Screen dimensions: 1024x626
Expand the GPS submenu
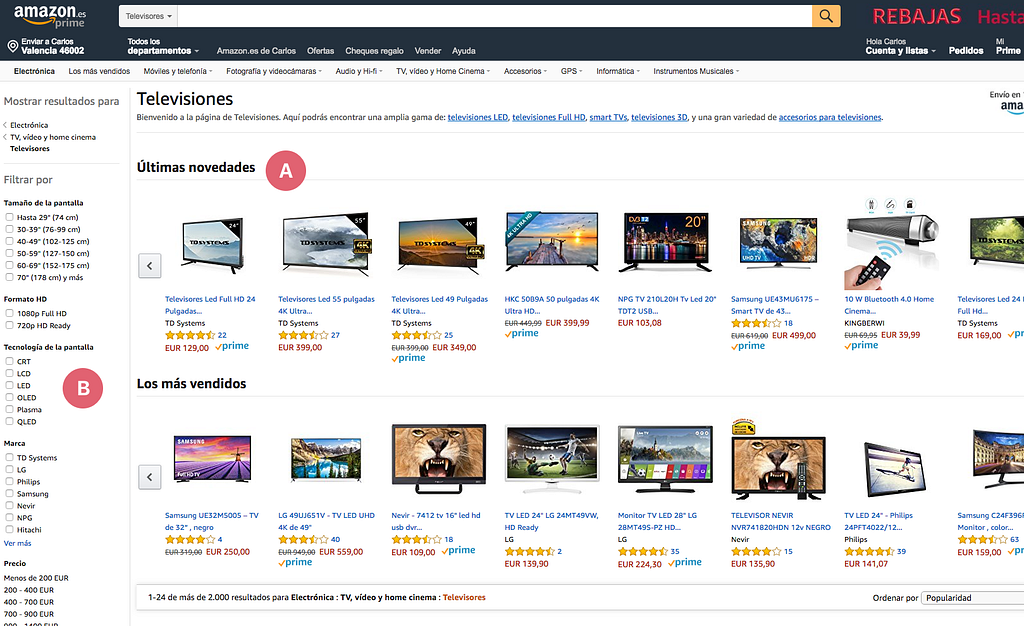[571, 71]
